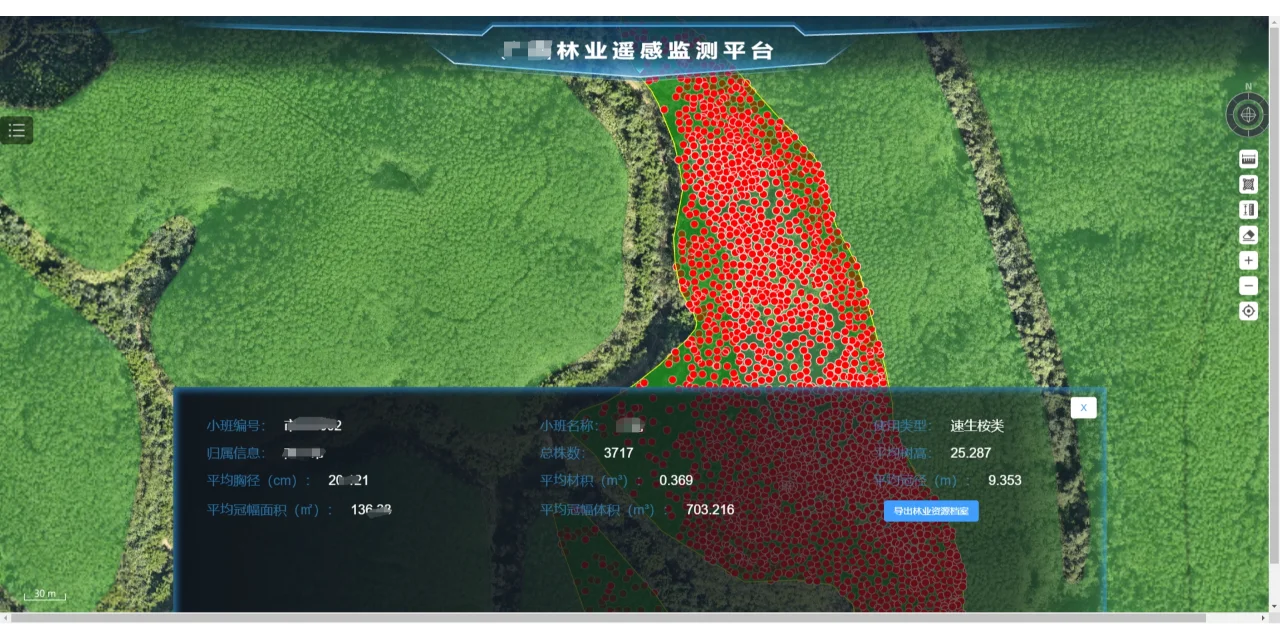
Task: Click the crown diameter value 9.353
Action: click(x=1005, y=480)
